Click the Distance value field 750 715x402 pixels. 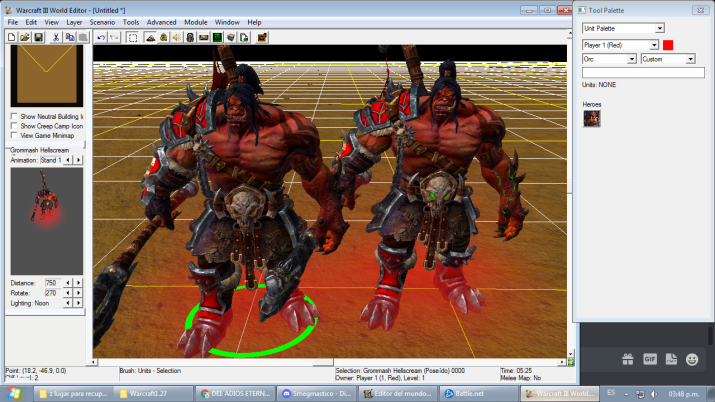point(53,283)
